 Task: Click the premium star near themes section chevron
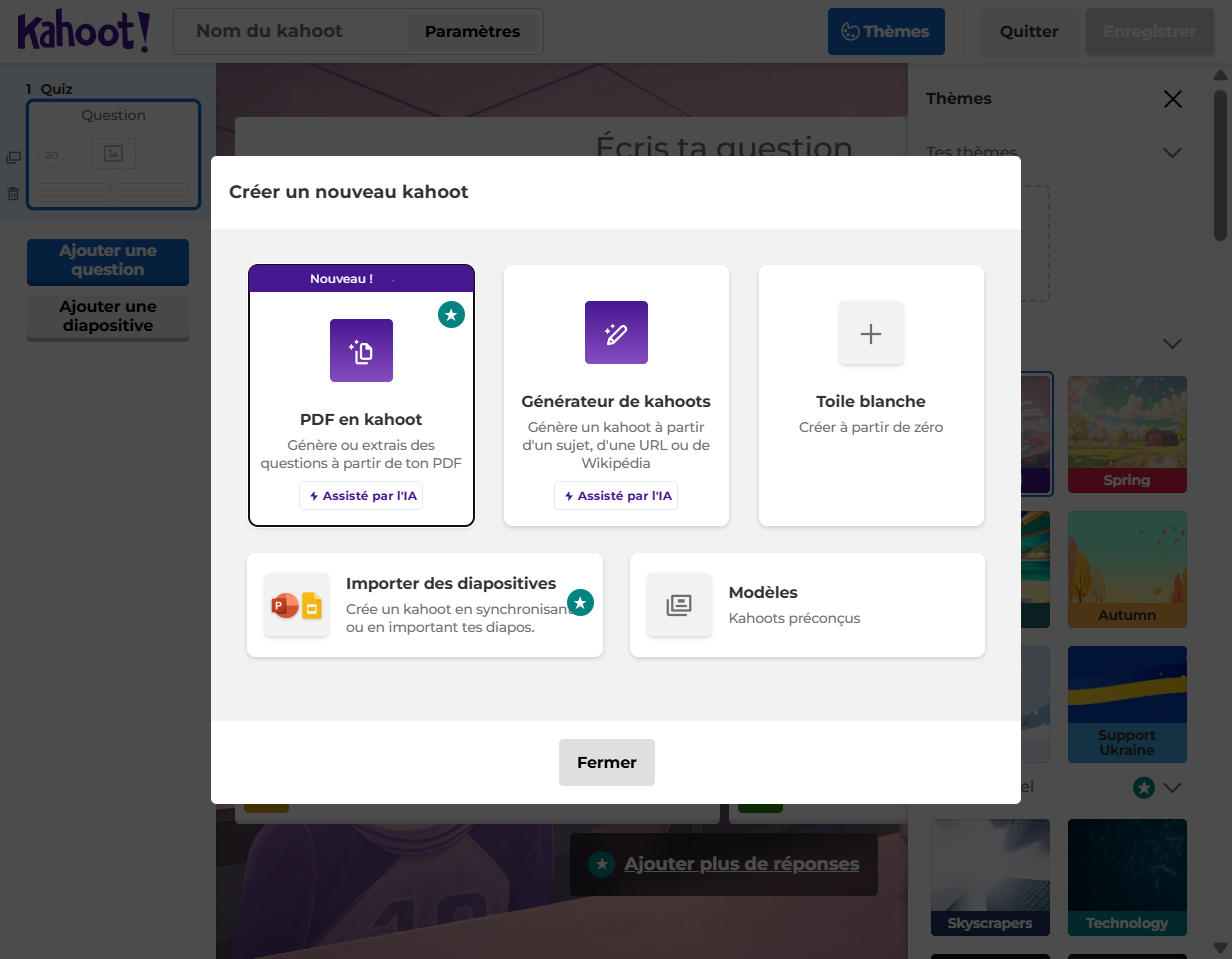(1144, 788)
